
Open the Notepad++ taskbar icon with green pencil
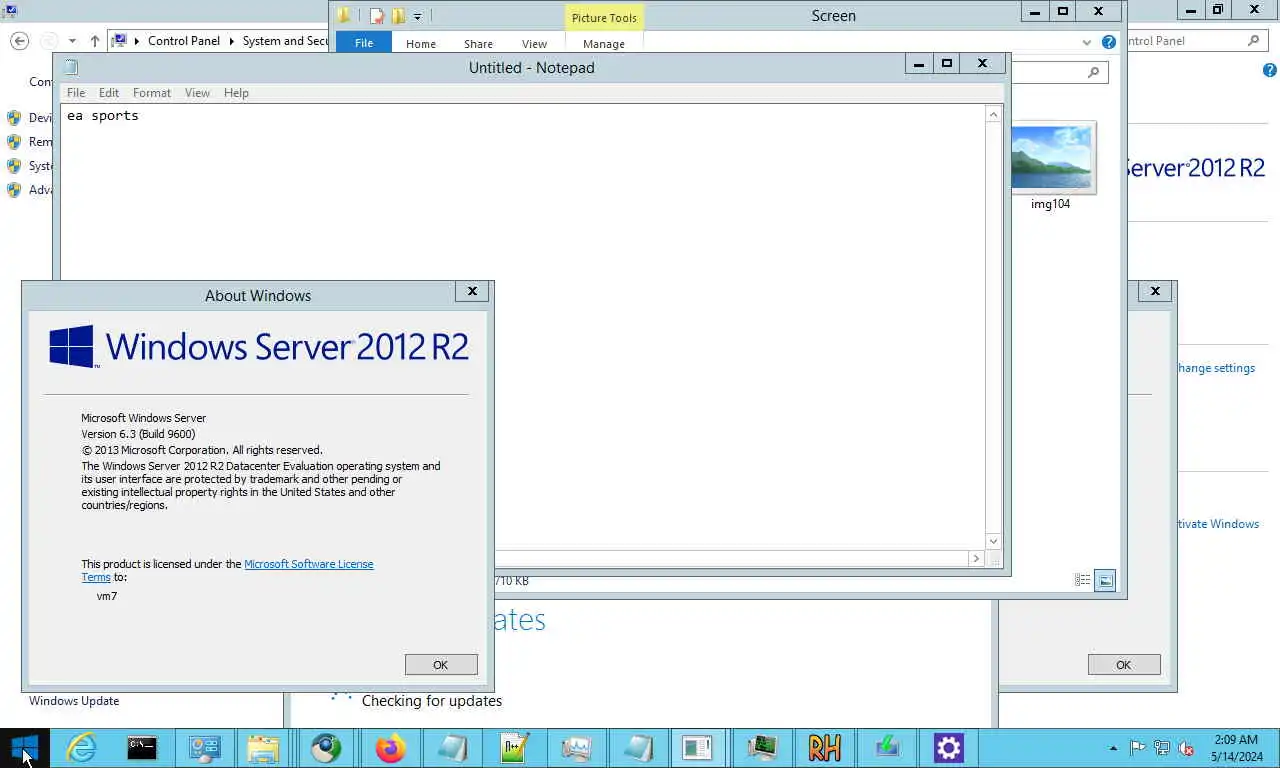click(x=514, y=747)
